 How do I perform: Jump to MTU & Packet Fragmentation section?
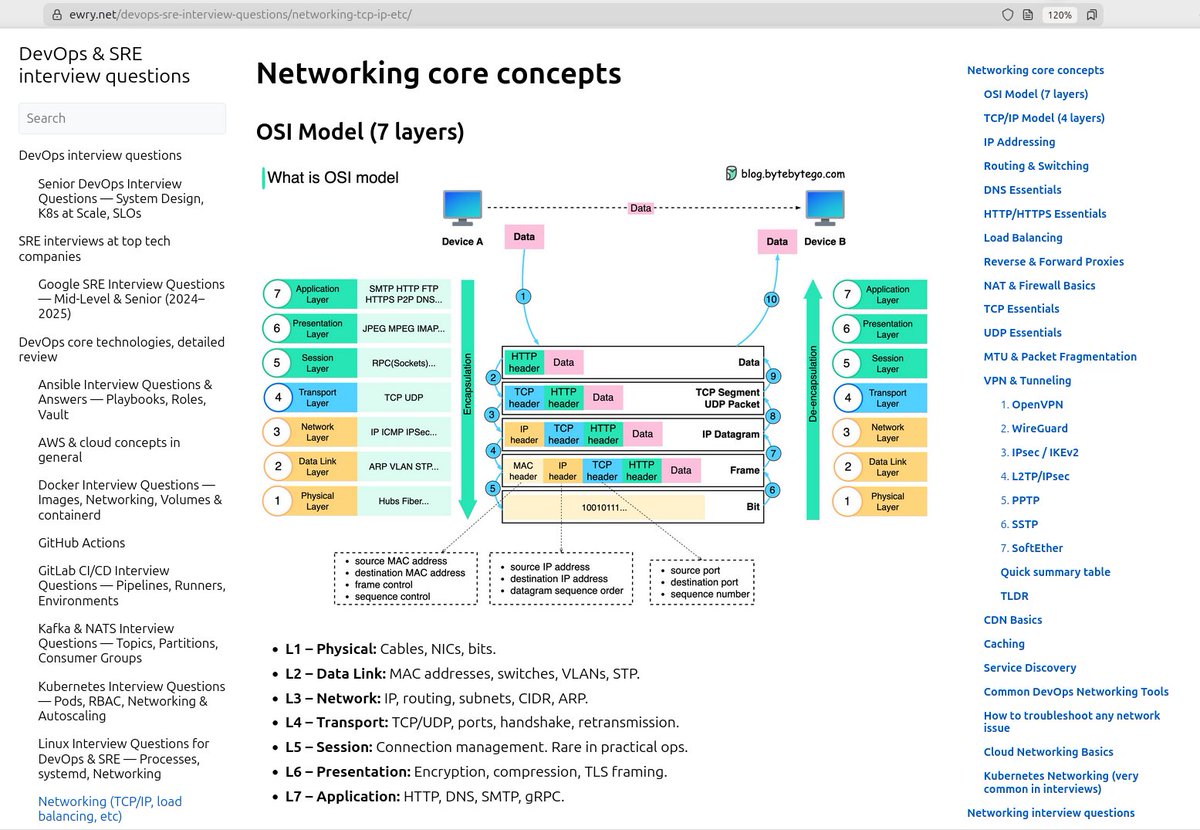(1060, 357)
